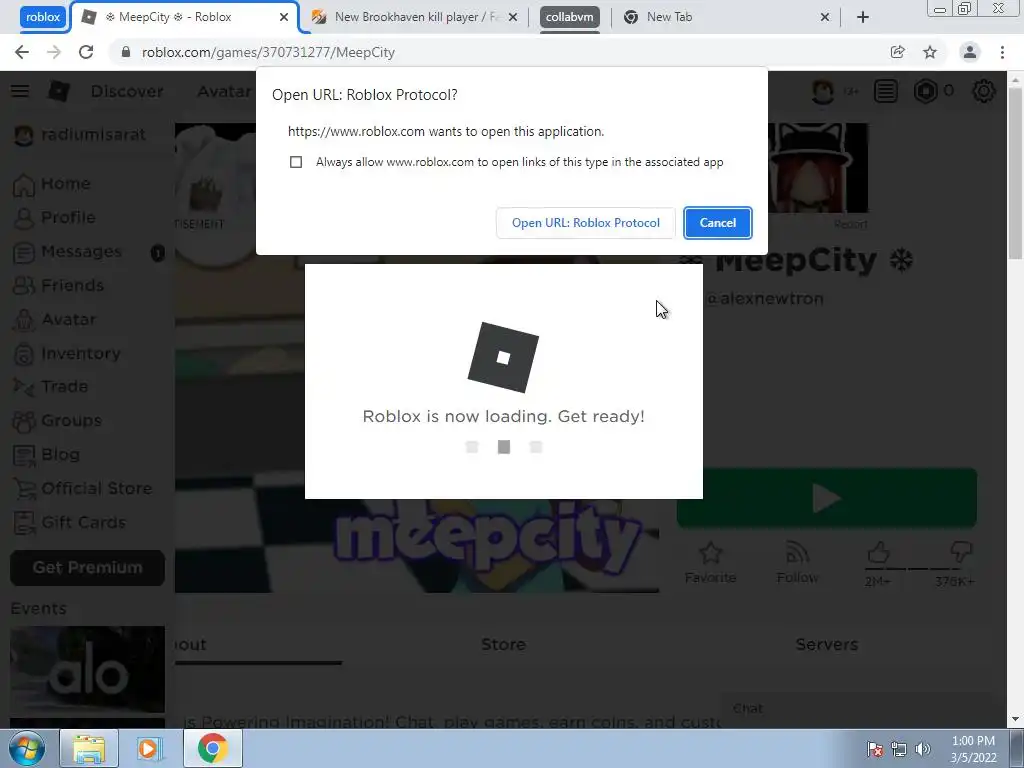This screenshot has width=1024, height=768.
Task: Check the always allow www.roblox.com checkbox
Action: click(296, 162)
